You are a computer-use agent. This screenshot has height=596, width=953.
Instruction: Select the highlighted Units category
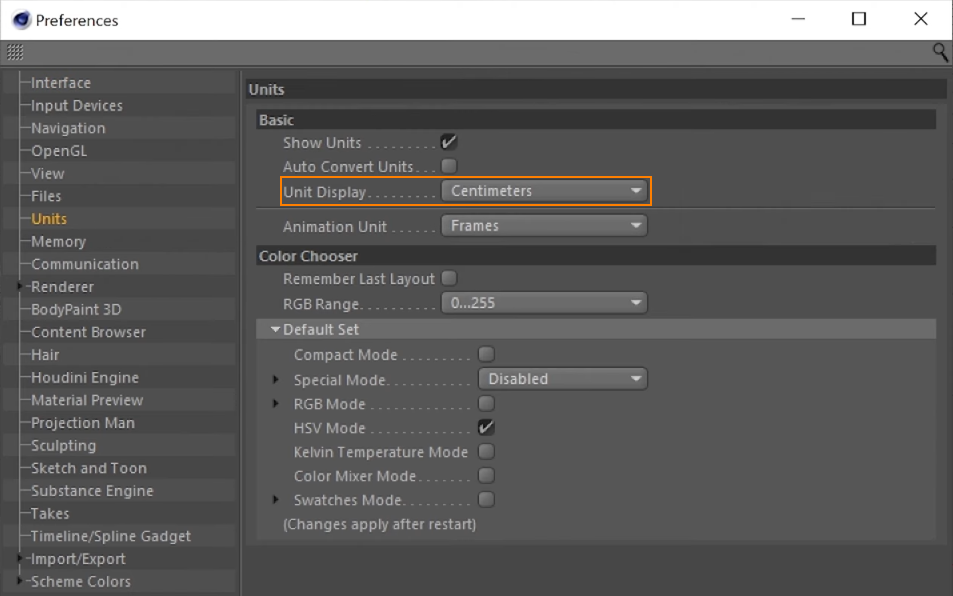point(49,219)
